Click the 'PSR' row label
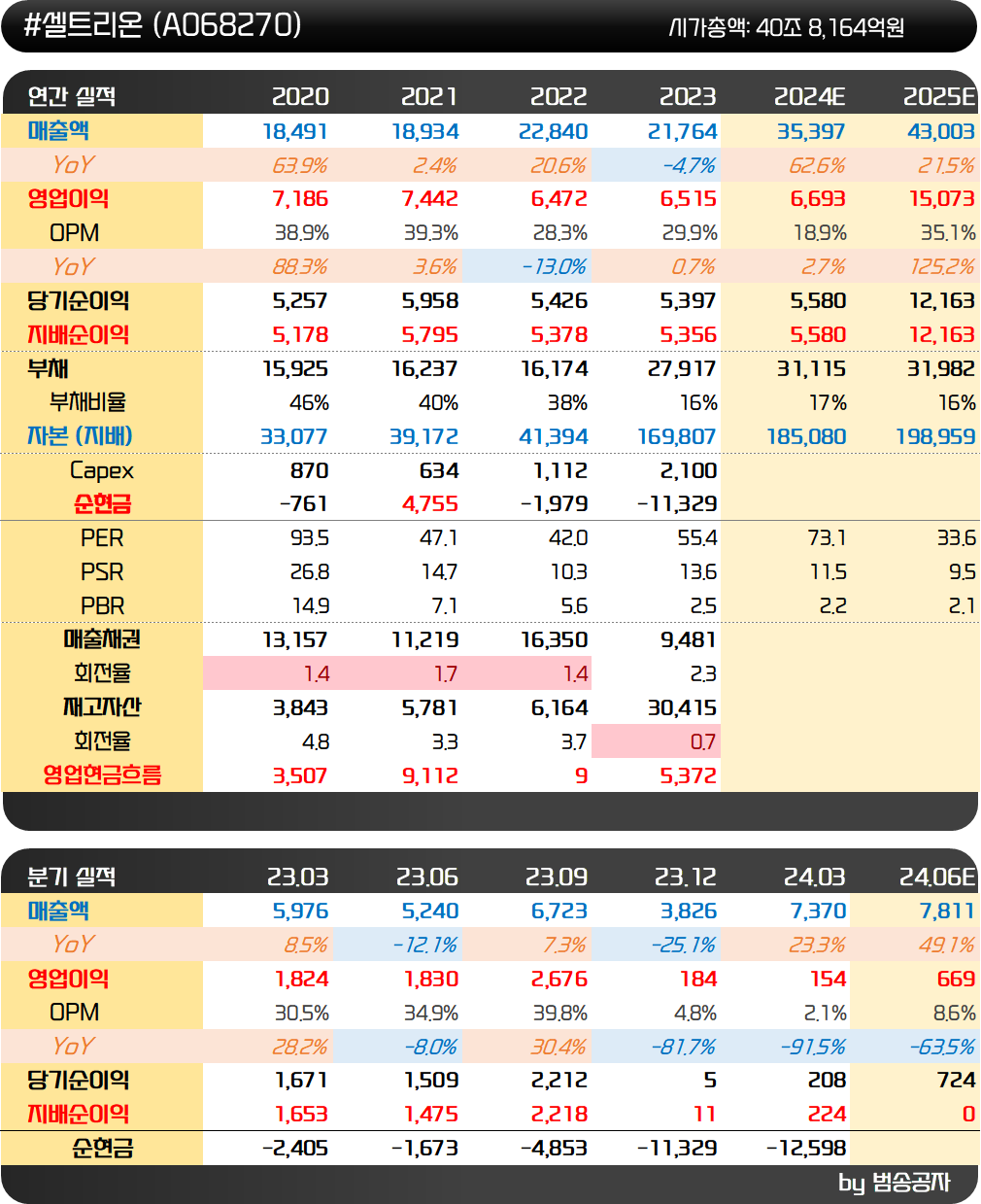 pos(102,571)
